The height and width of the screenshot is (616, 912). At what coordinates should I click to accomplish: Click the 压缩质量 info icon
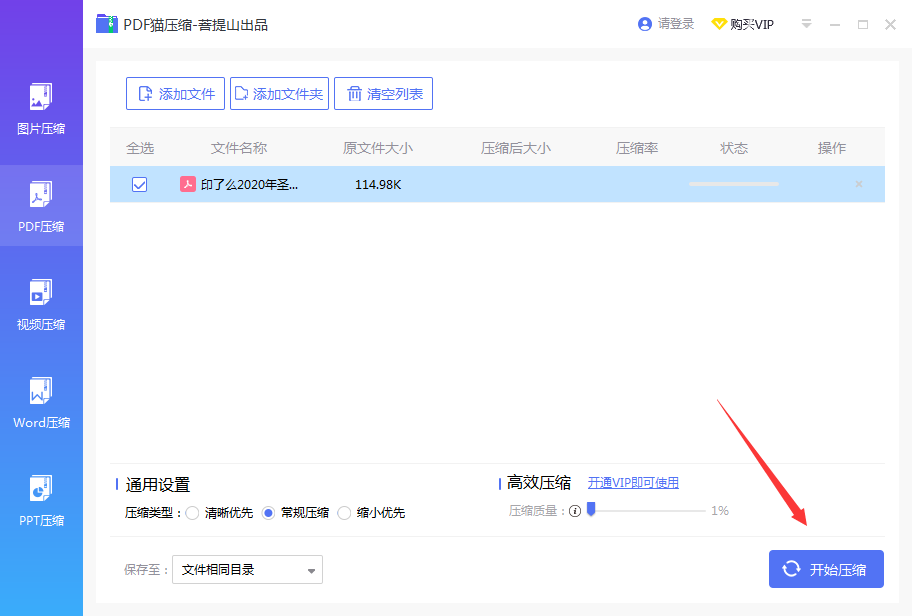point(575,511)
